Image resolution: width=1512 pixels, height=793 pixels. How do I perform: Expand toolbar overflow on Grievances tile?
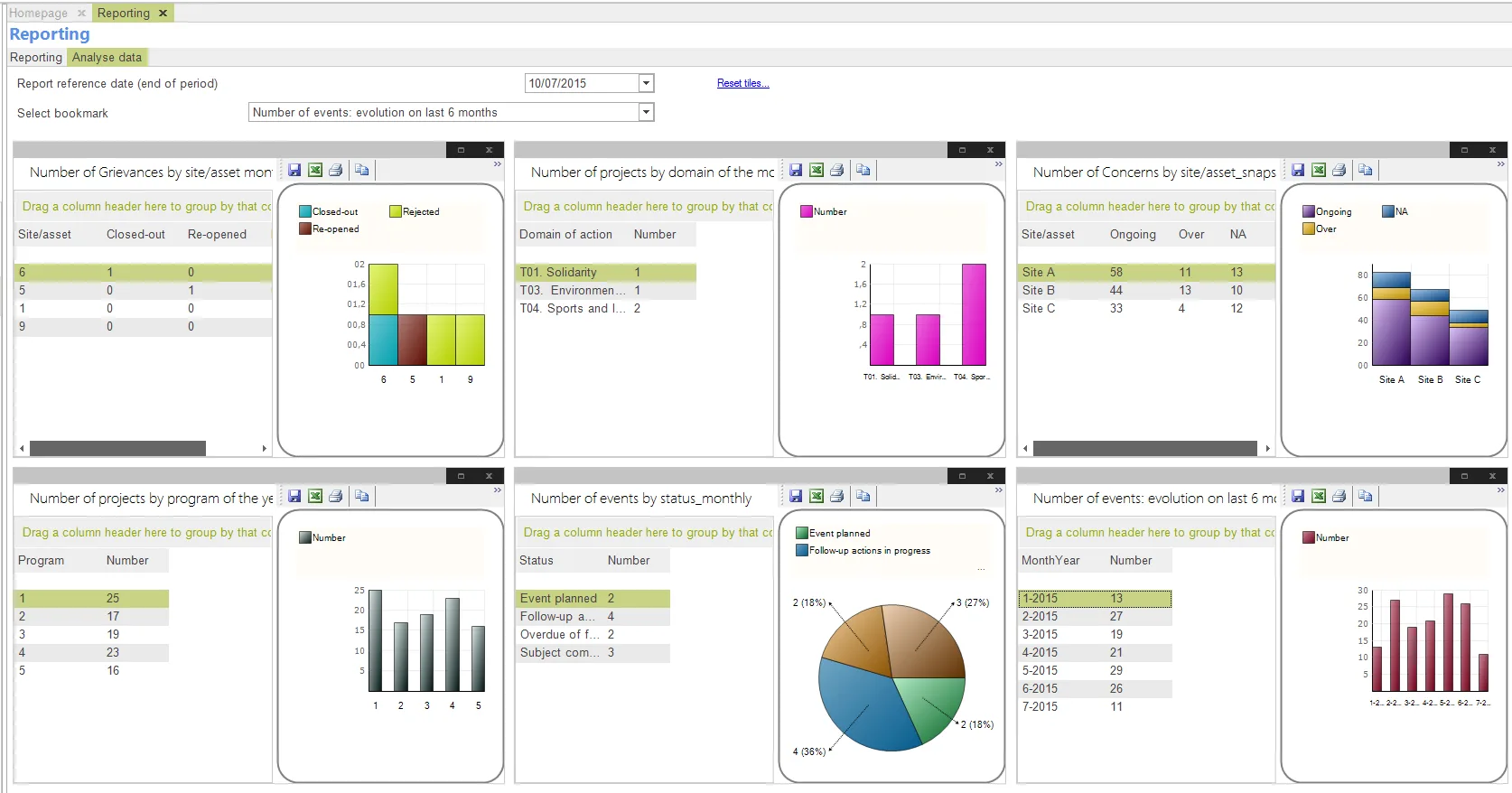(497, 164)
